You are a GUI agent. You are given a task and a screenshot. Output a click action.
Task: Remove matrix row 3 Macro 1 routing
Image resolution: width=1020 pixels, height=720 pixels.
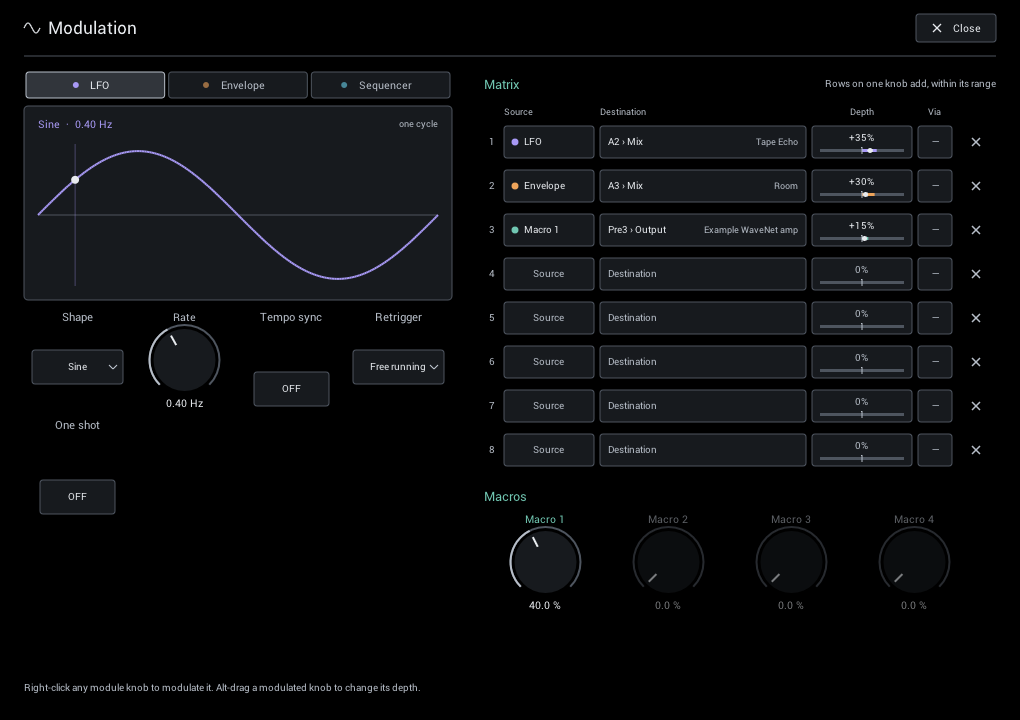point(975,230)
